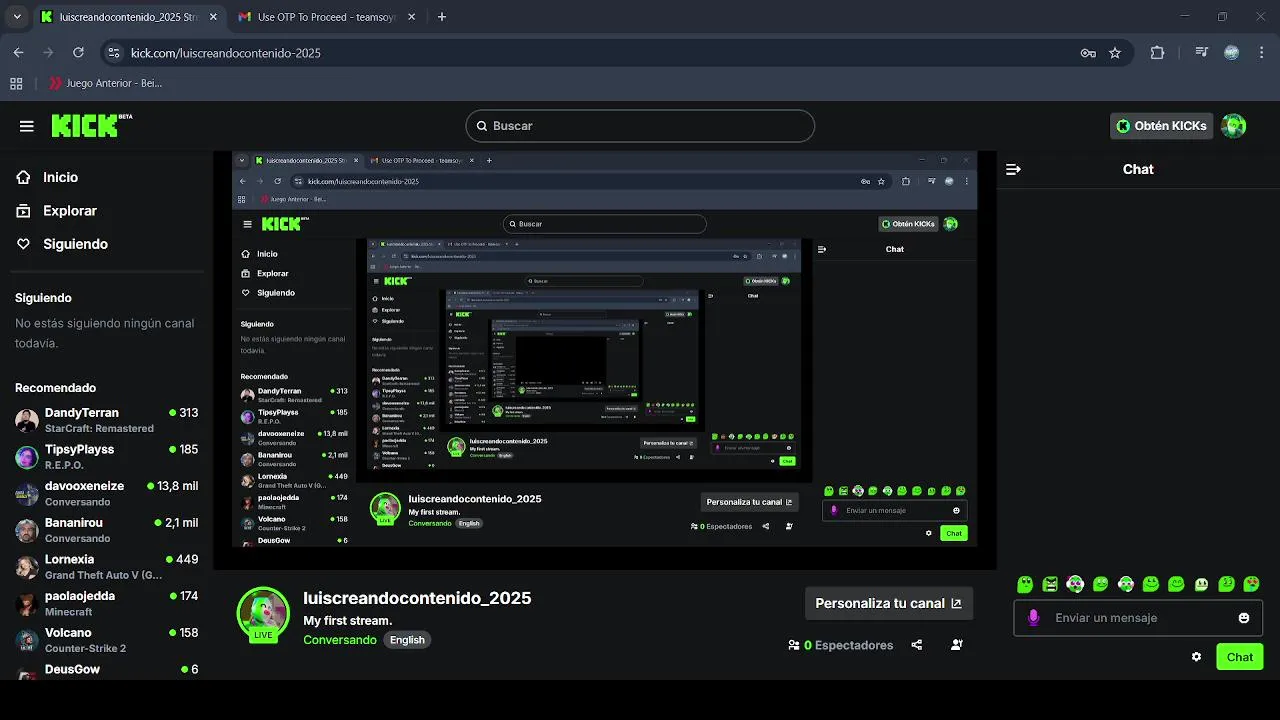Open chat settings with the gear icon
The image size is (1280, 720).
point(1196,657)
